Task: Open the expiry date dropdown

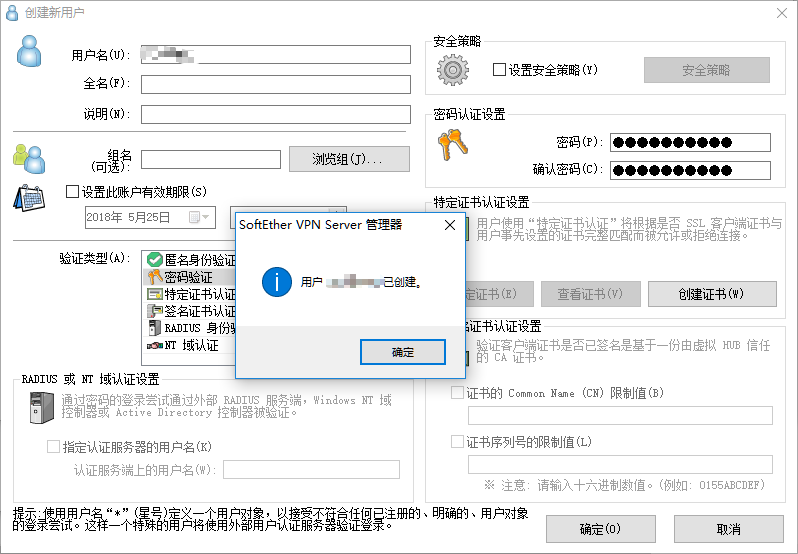Action: (x=205, y=217)
